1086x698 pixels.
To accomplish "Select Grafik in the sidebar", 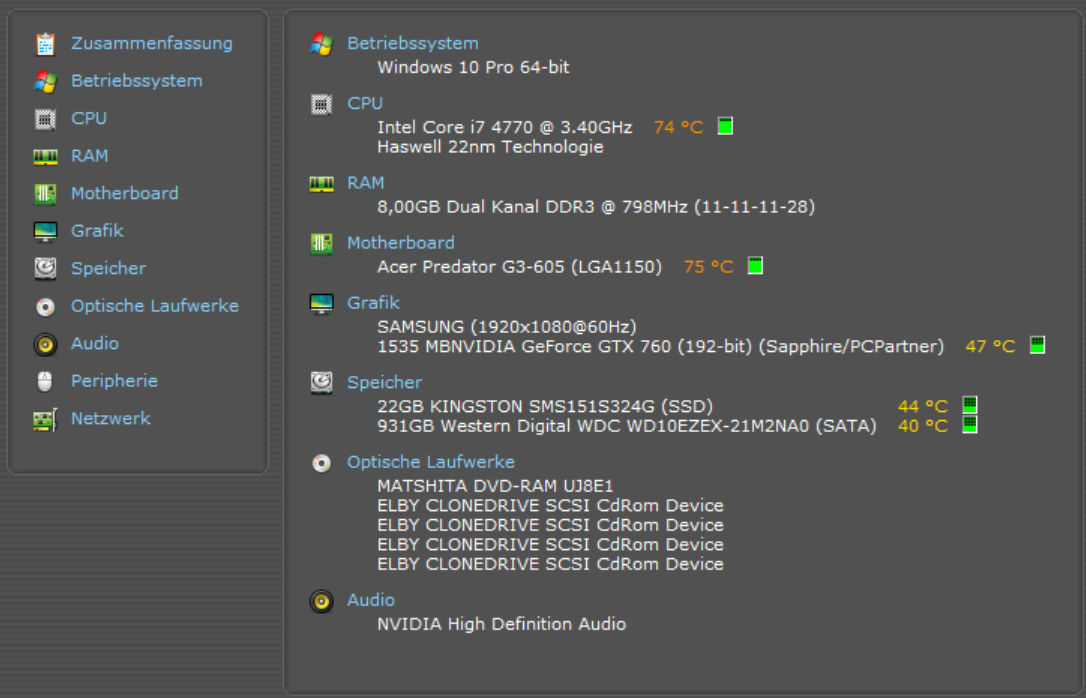I will (x=97, y=231).
